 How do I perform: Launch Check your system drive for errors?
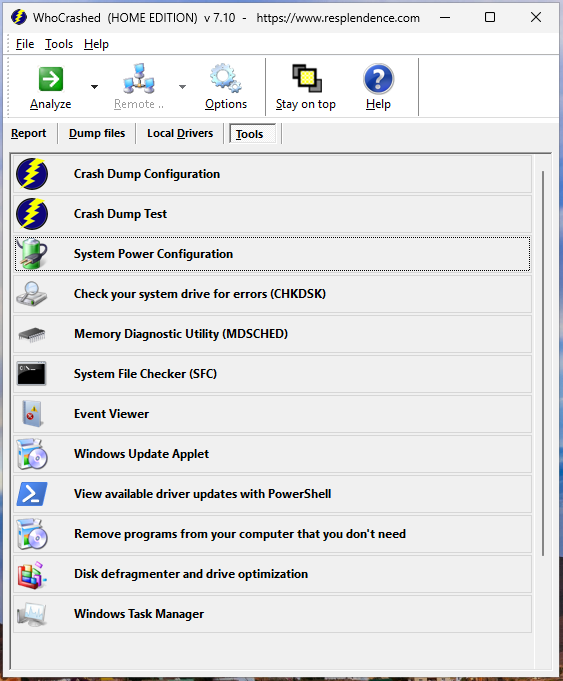tap(200, 294)
